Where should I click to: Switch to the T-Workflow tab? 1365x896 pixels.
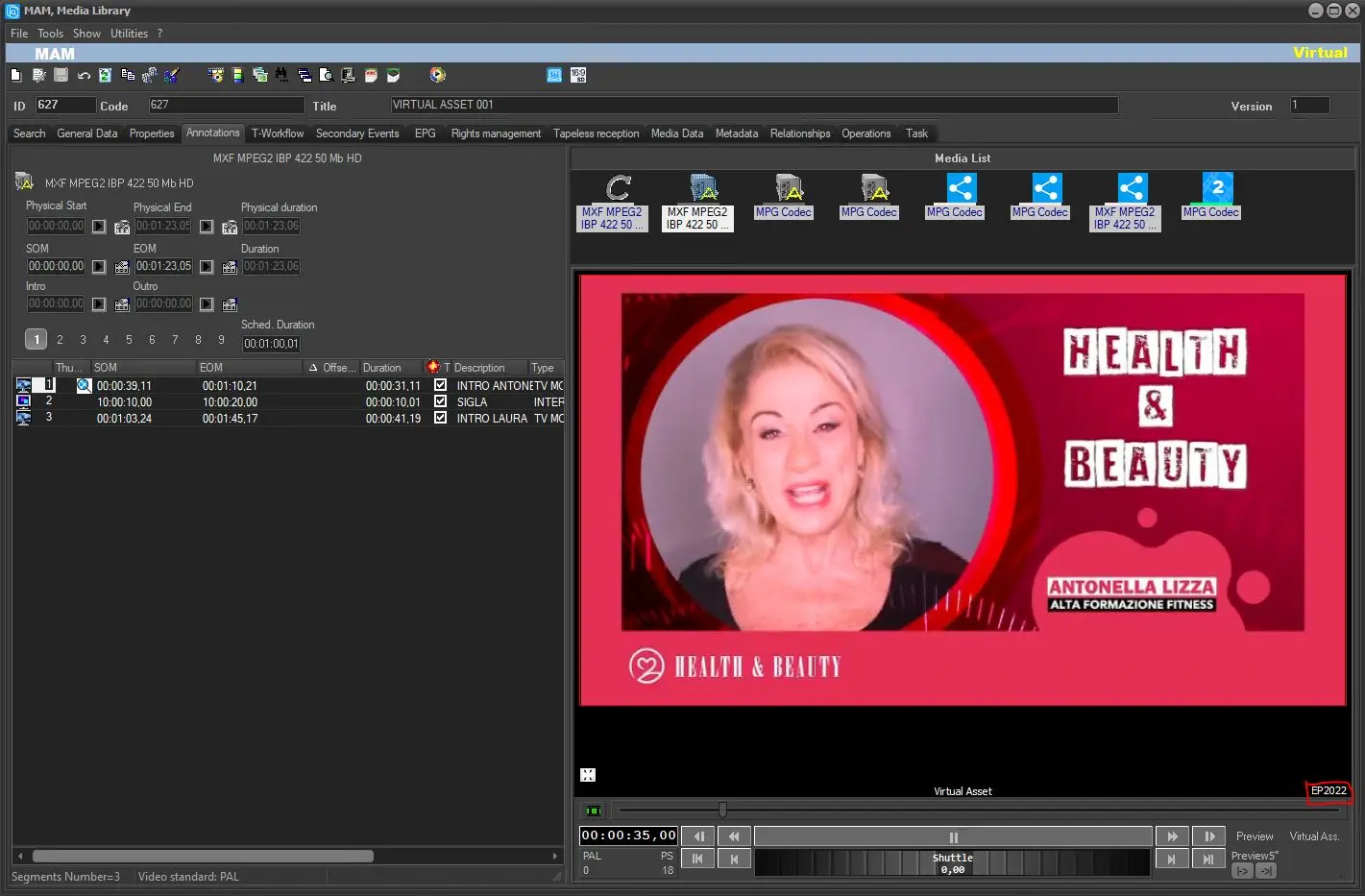(x=277, y=133)
